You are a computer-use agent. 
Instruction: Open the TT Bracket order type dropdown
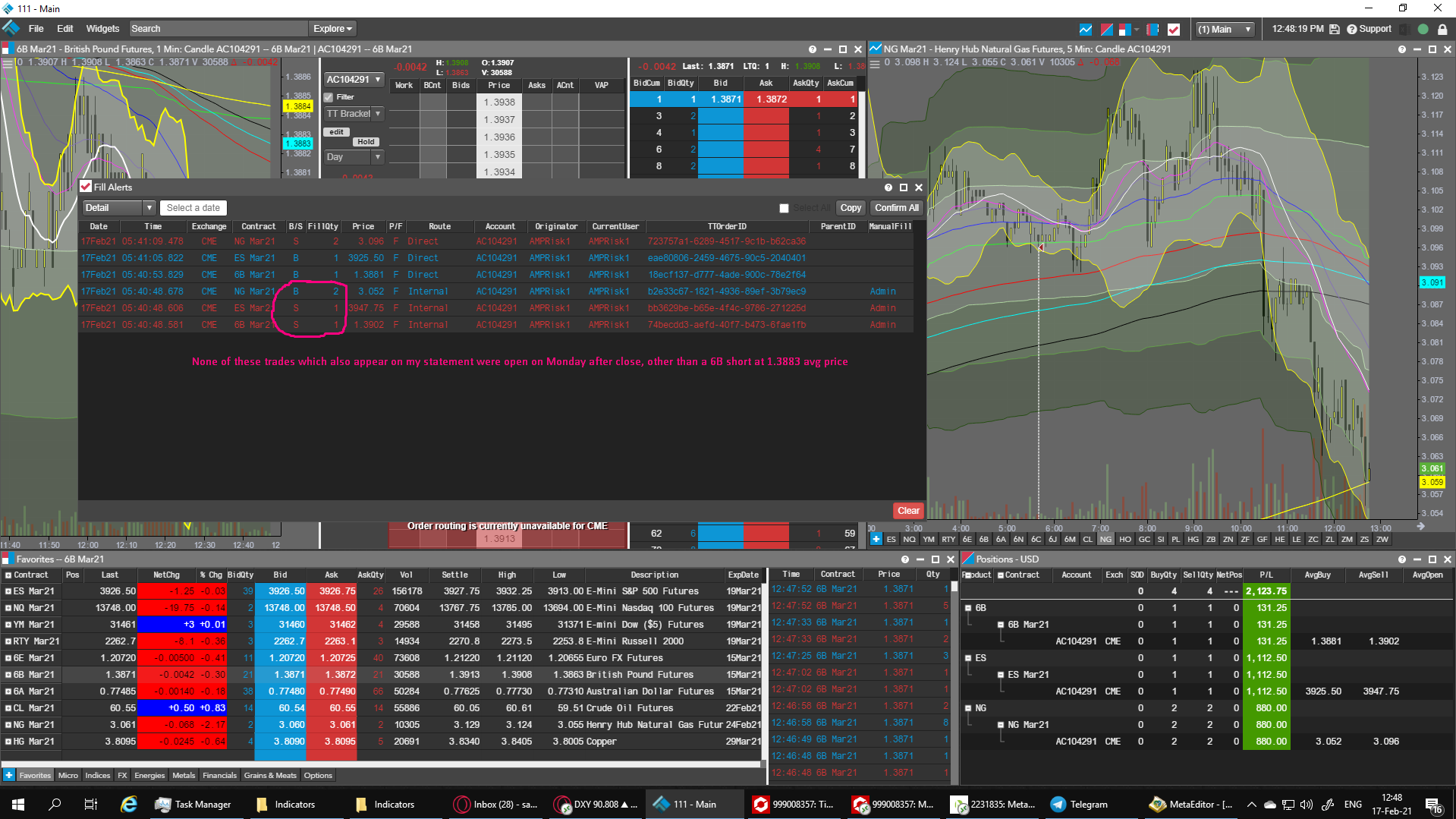click(354, 114)
